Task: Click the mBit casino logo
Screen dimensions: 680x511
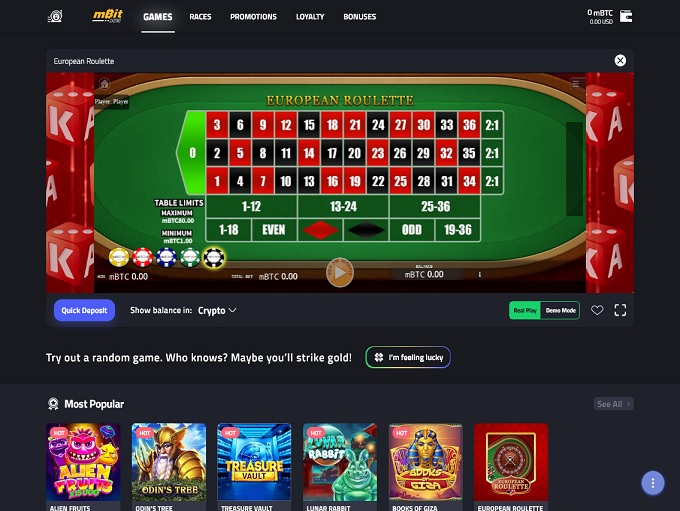Action: pyautogui.click(x=108, y=16)
